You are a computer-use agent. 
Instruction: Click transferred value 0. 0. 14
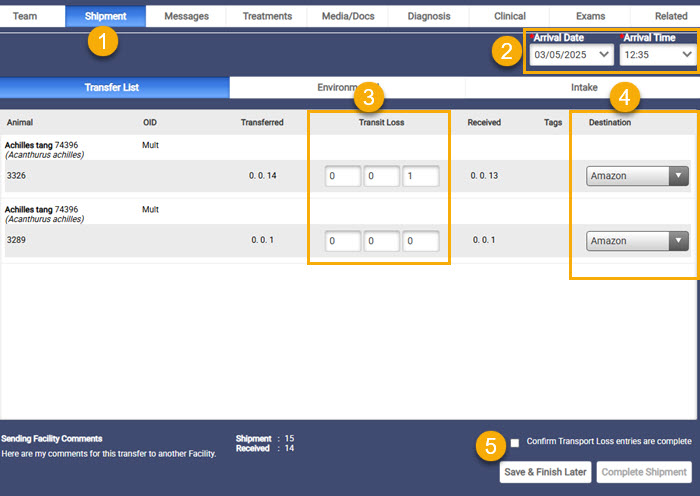(x=262, y=175)
